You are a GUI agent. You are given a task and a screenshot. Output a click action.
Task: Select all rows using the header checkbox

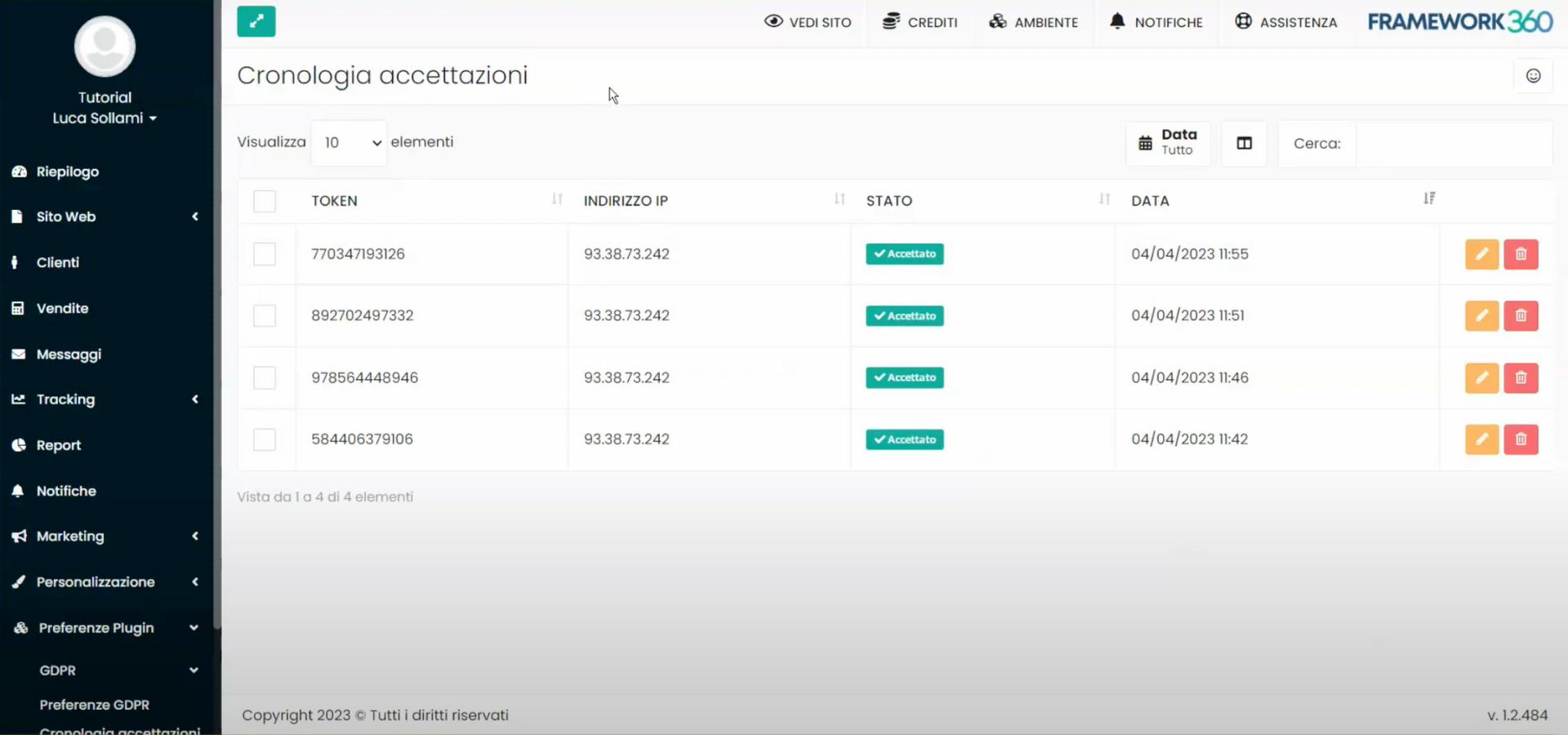click(265, 201)
